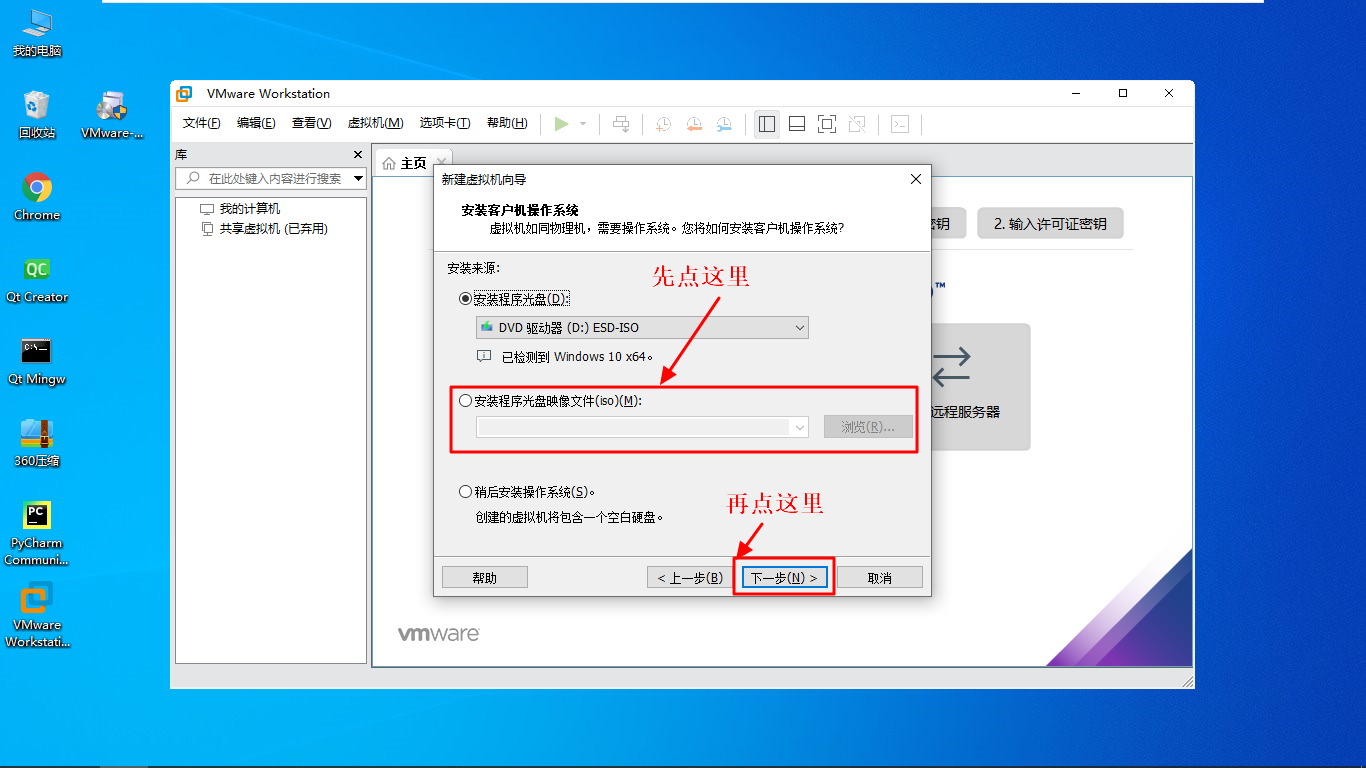The image size is (1366, 768).
Task: Select the PyCharm Community desktop icon
Action: 37,533
